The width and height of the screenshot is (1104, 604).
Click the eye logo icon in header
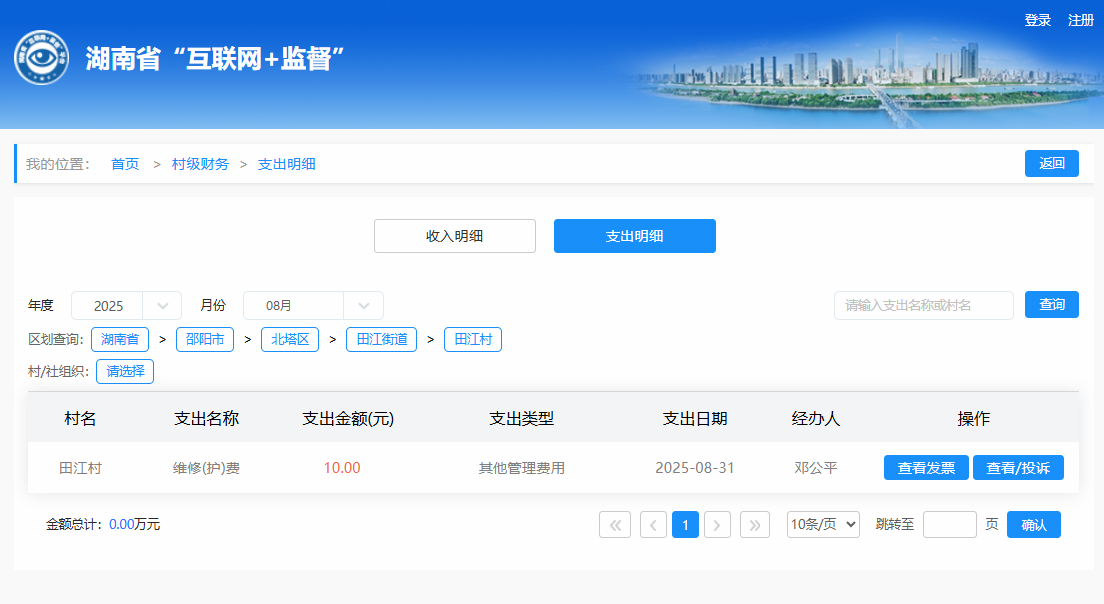pyautogui.click(x=42, y=58)
